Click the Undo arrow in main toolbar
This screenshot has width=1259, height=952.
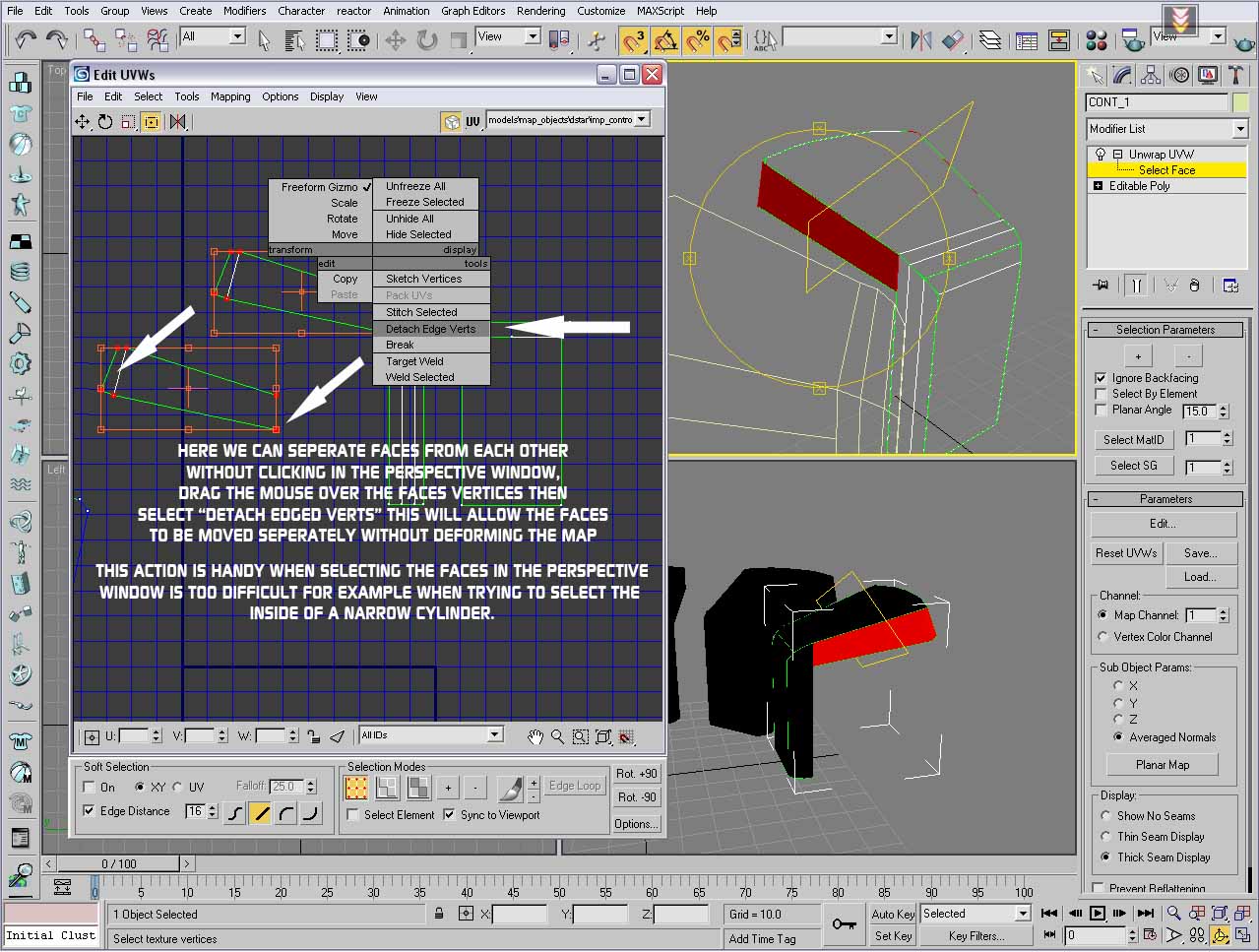pyautogui.click(x=26, y=40)
